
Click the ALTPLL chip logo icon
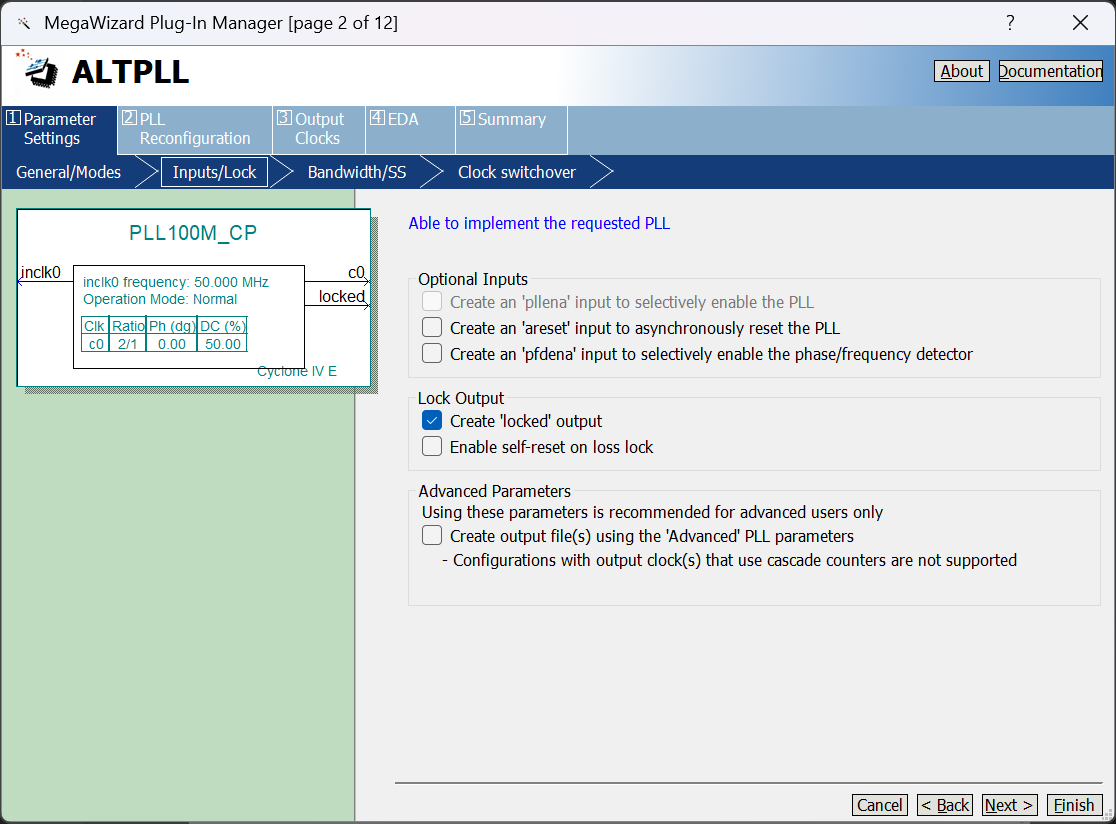(x=37, y=70)
